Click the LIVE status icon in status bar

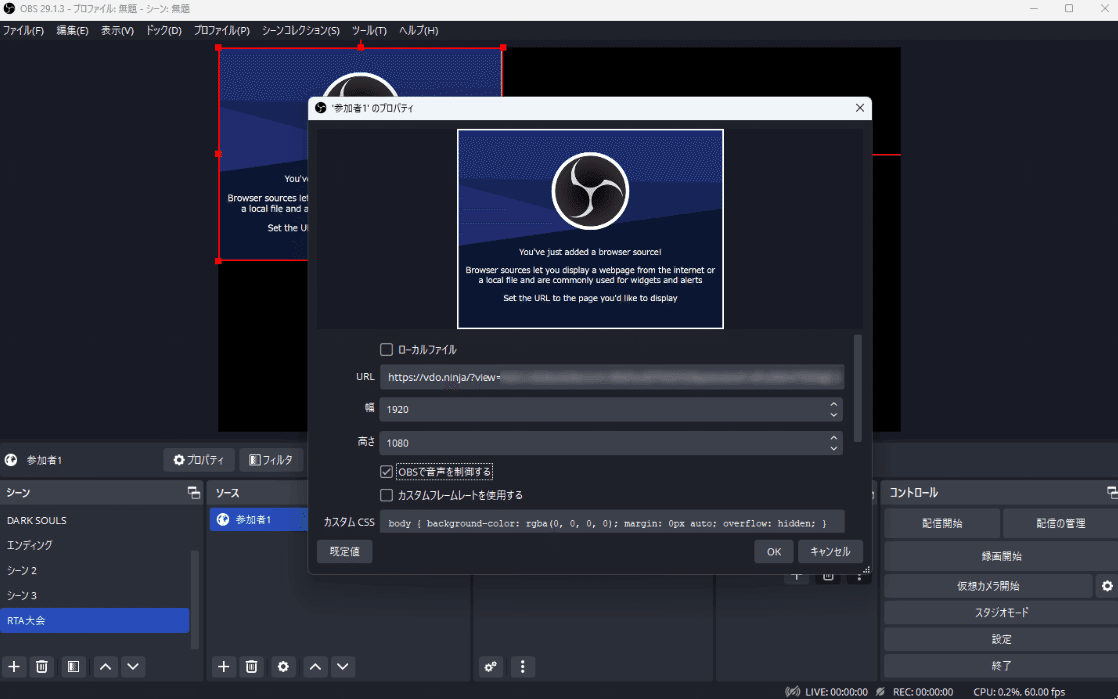pyautogui.click(x=792, y=691)
